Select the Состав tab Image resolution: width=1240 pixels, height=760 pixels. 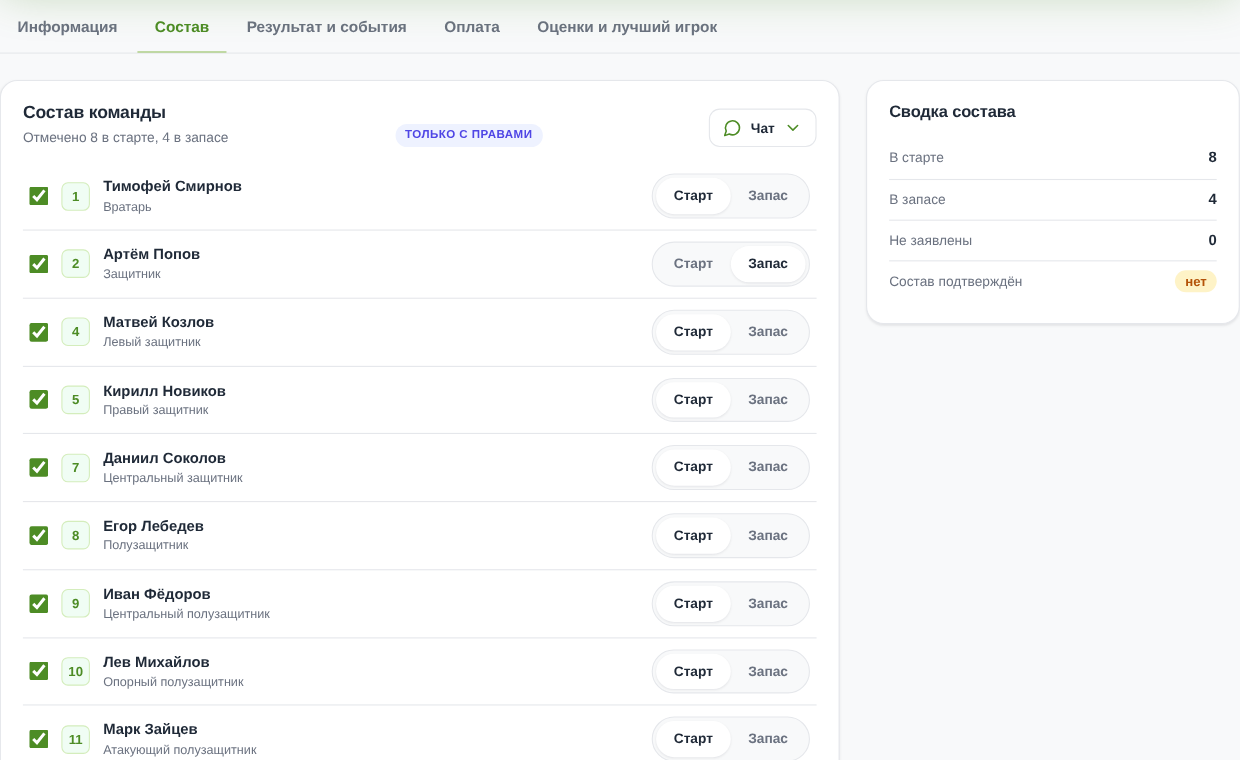182,27
